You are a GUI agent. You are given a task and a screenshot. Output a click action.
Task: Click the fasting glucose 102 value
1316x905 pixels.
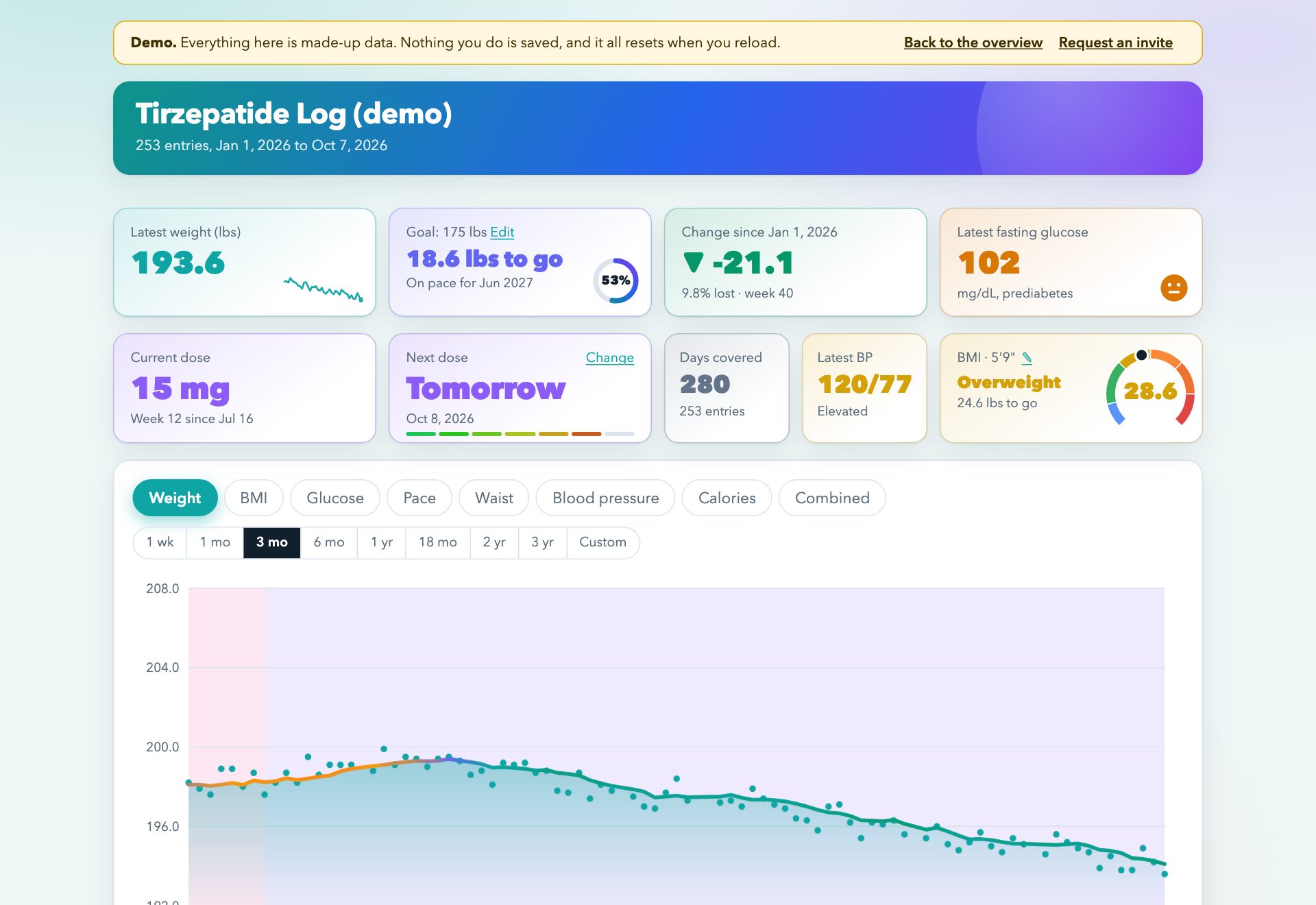[x=989, y=263]
